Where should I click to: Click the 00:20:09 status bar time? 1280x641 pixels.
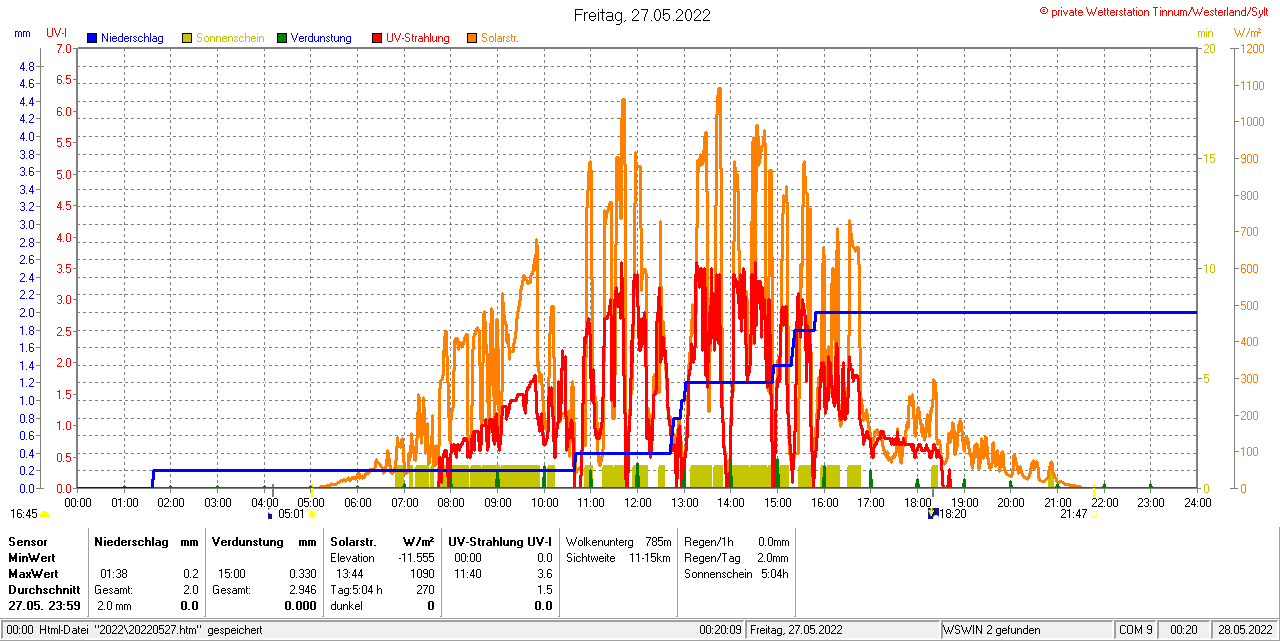[x=720, y=630]
